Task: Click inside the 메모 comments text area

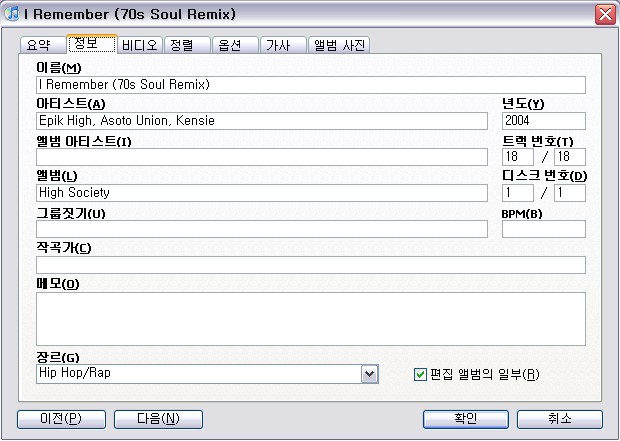Action: click(311, 319)
